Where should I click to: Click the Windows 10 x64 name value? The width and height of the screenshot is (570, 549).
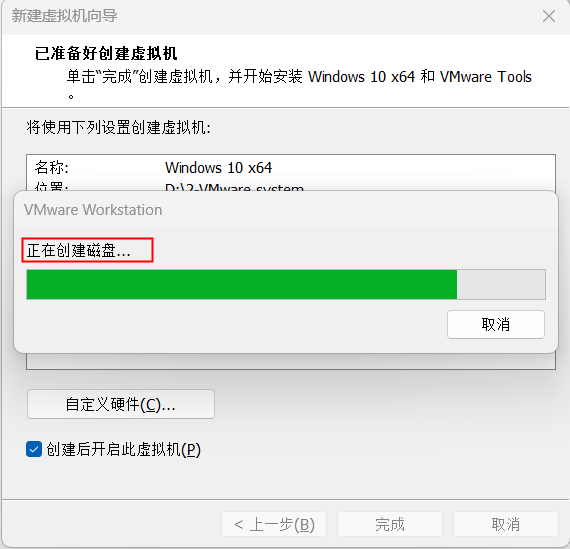tap(218, 168)
